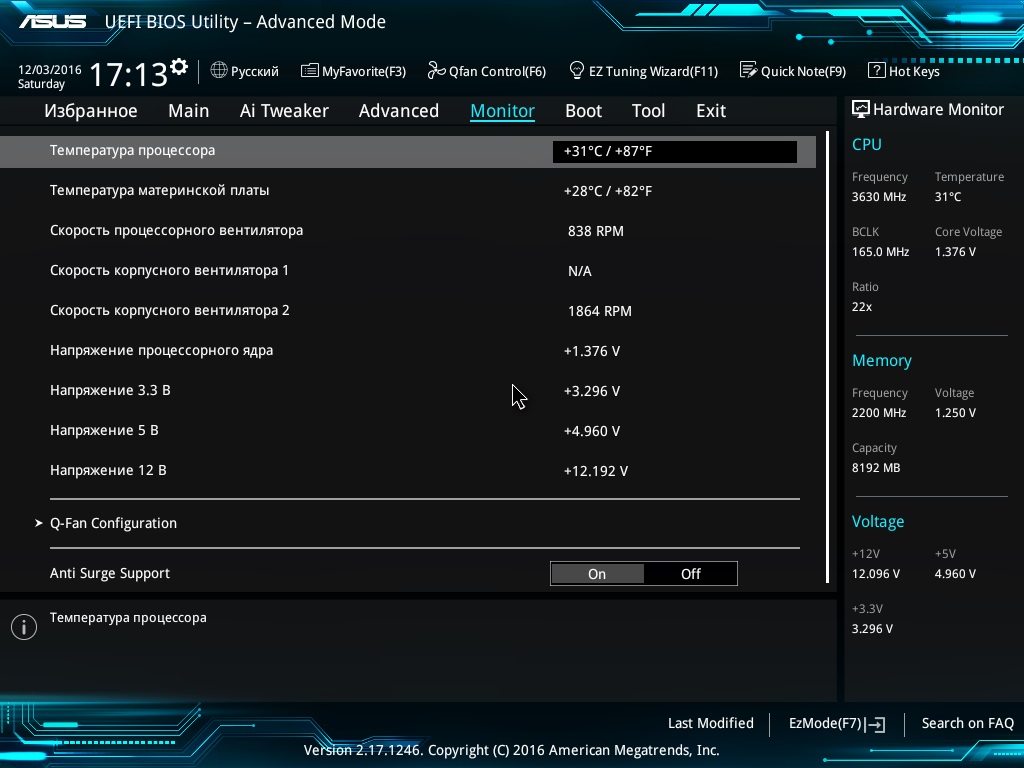Click the +28°C / +82°F value
The width and height of the screenshot is (1024, 768).
pos(607,191)
